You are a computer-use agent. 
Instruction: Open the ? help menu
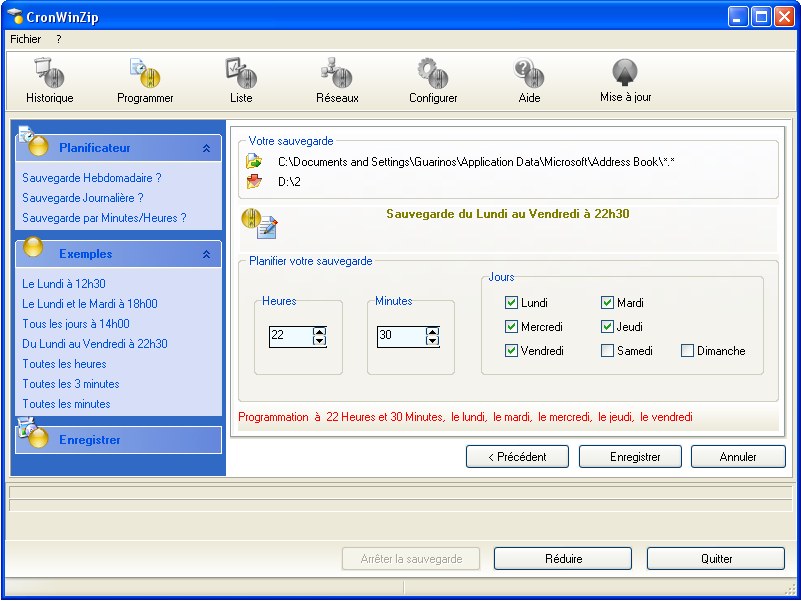(x=59, y=39)
